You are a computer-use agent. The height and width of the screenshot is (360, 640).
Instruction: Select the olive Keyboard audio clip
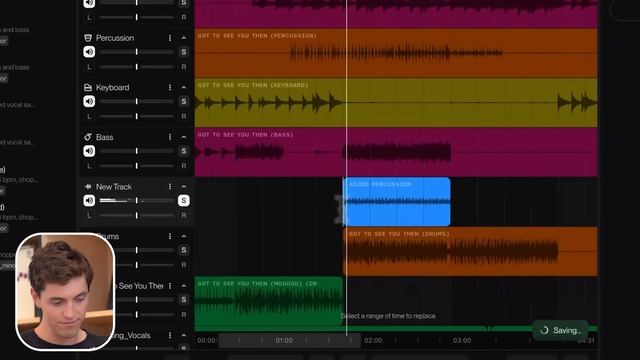[x=396, y=102]
